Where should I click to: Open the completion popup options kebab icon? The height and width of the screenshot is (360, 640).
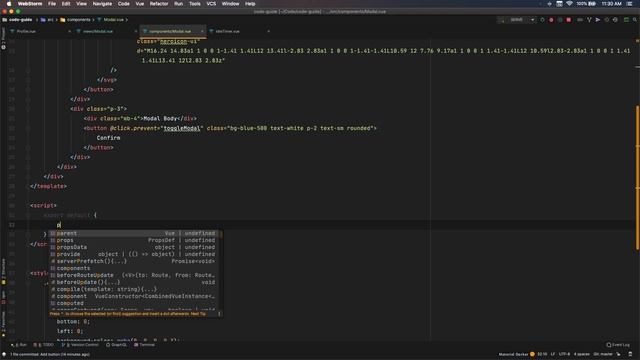pos(220,314)
